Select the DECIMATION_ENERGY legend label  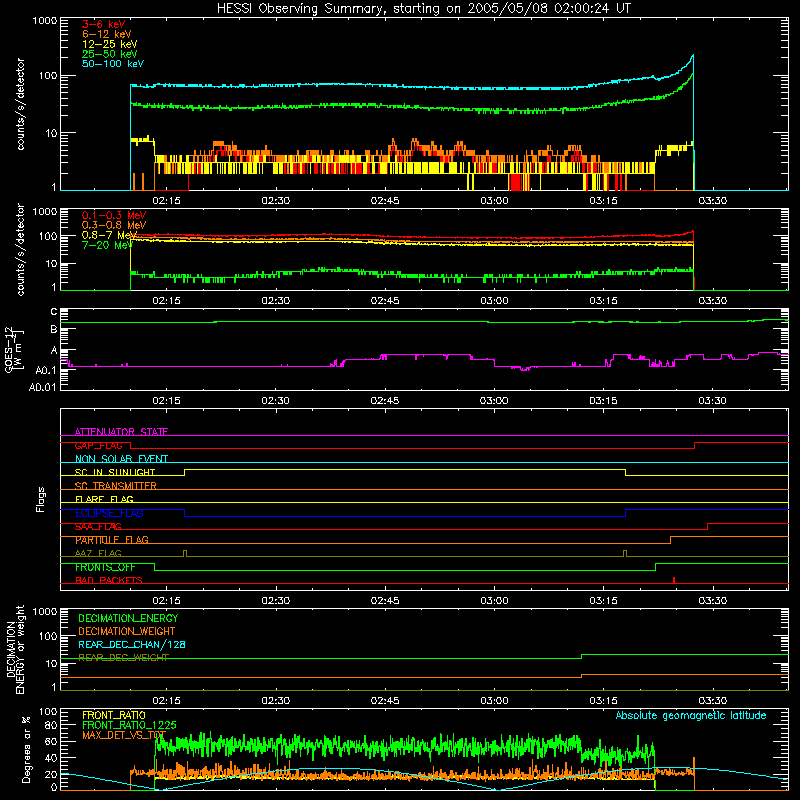(x=128, y=618)
